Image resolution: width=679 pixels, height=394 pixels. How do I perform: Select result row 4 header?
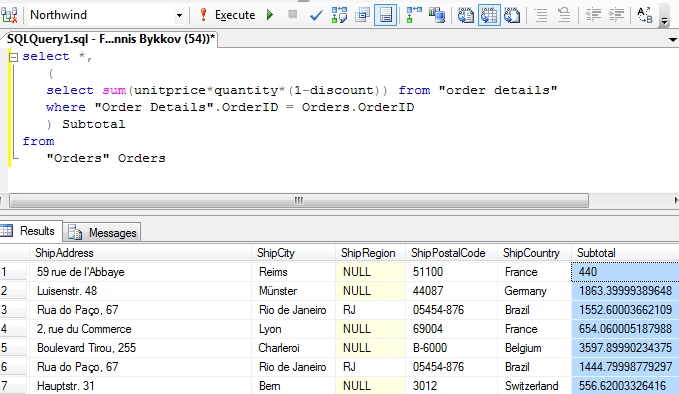click(x=13, y=329)
